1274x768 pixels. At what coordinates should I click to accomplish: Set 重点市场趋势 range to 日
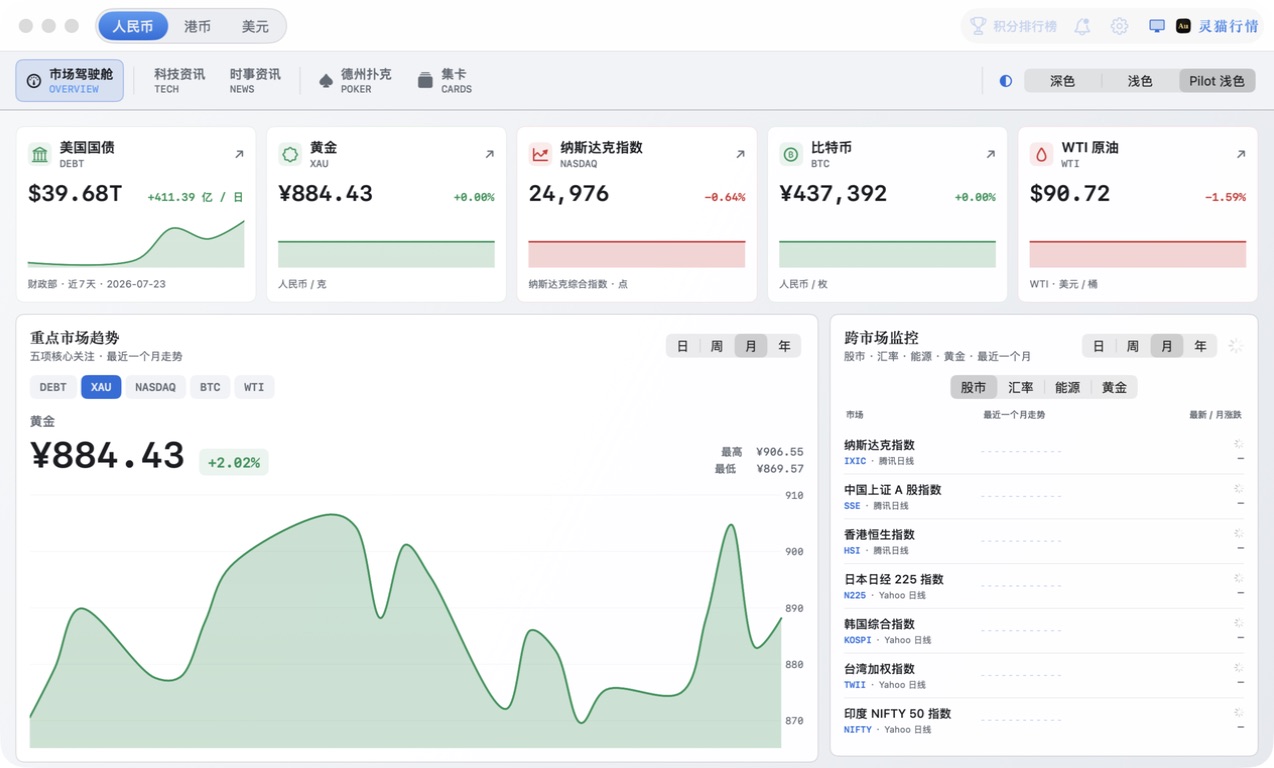coord(683,346)
